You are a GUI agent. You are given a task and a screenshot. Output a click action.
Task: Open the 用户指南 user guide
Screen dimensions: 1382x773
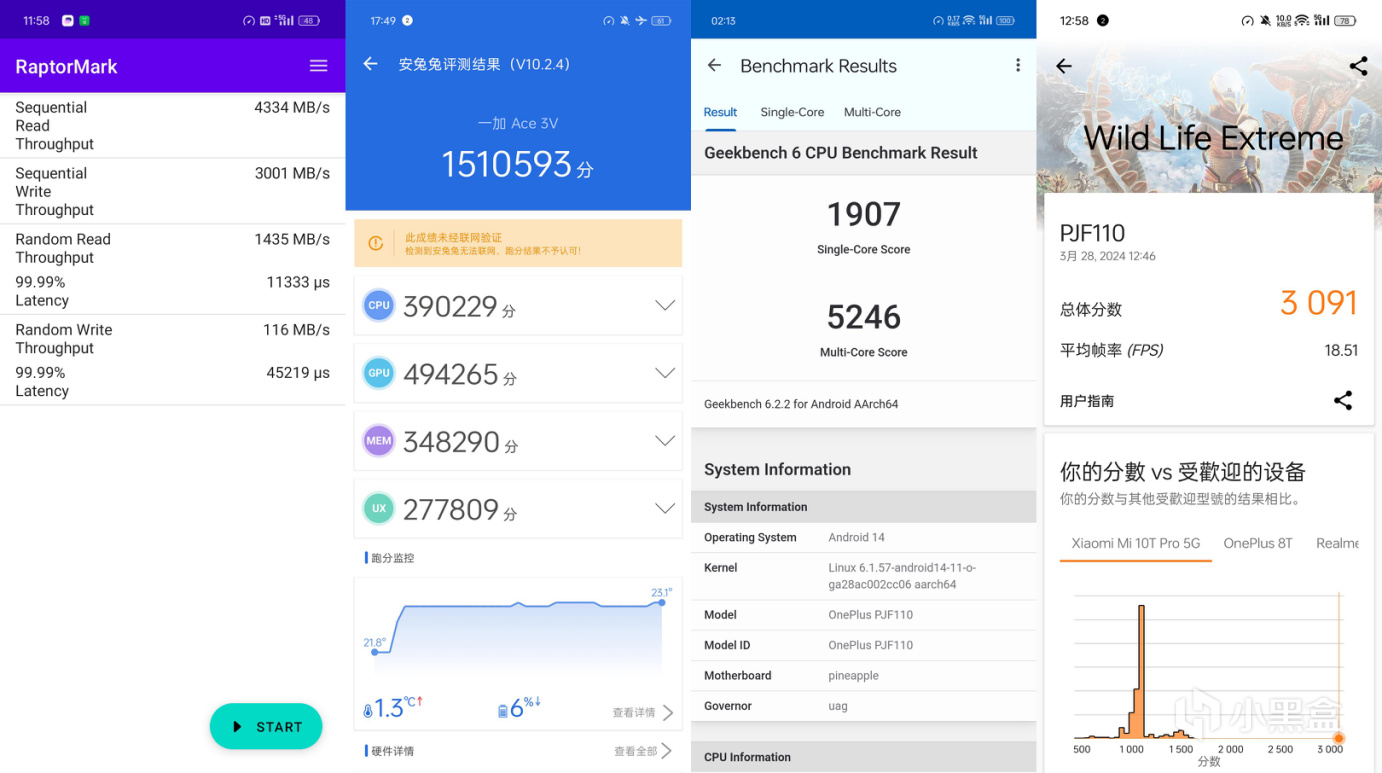[1087, 401]
